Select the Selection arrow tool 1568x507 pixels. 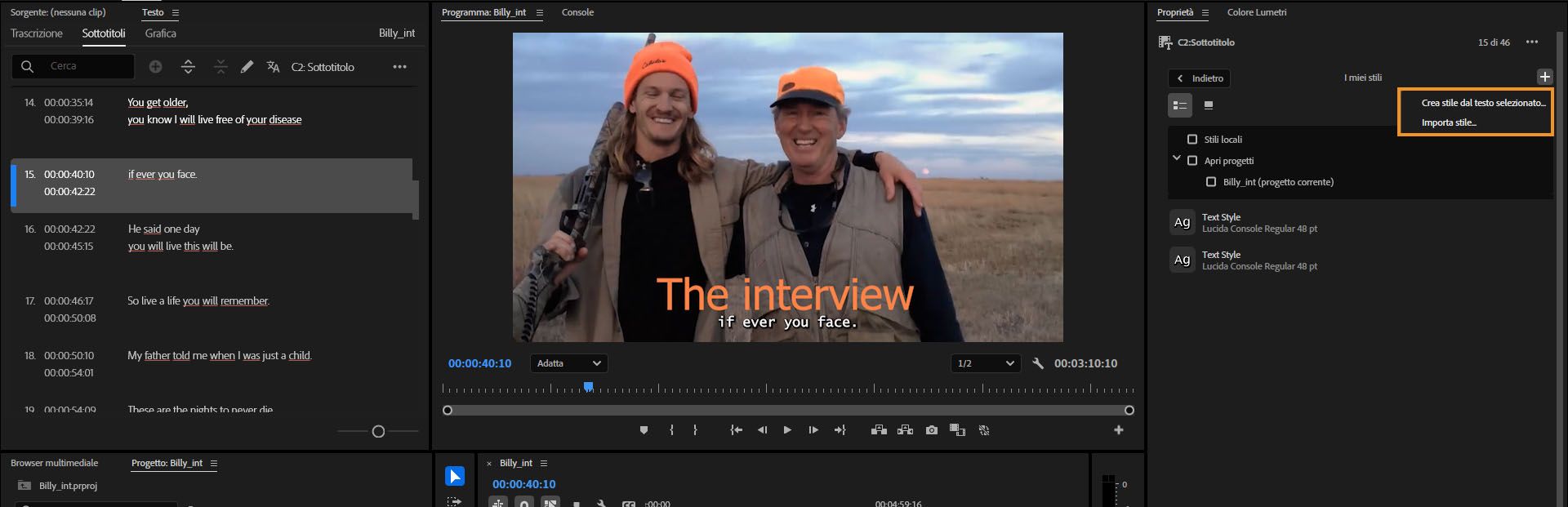click(x=455, y=476)
